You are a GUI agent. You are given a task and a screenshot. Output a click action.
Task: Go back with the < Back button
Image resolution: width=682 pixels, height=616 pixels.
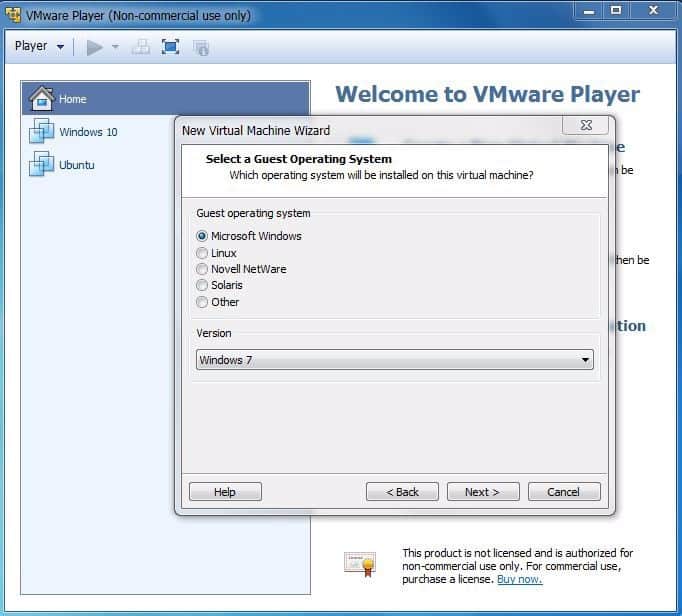tap(402, 492)
